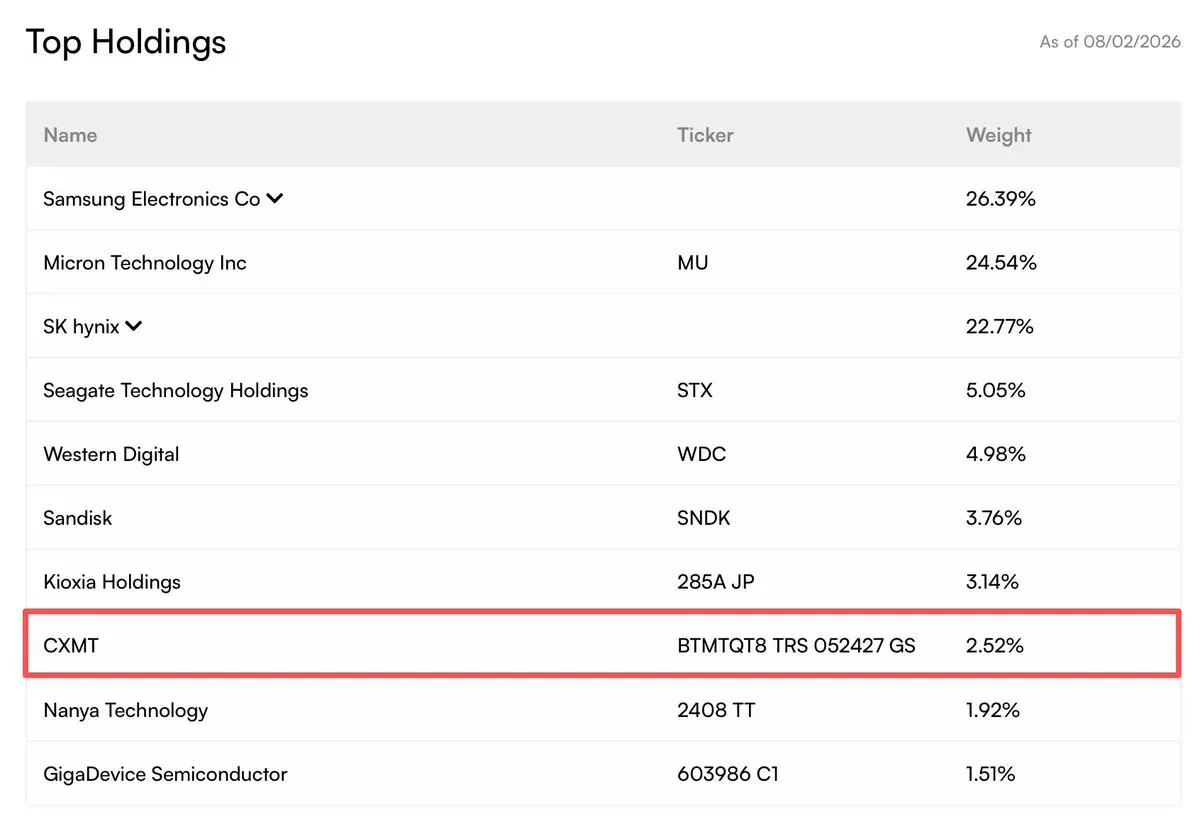The height and width of the screenshot is (817, 1200).
Task: Select the Nanya Technology name
Action: pyautogui.click(x=126, y=710)
